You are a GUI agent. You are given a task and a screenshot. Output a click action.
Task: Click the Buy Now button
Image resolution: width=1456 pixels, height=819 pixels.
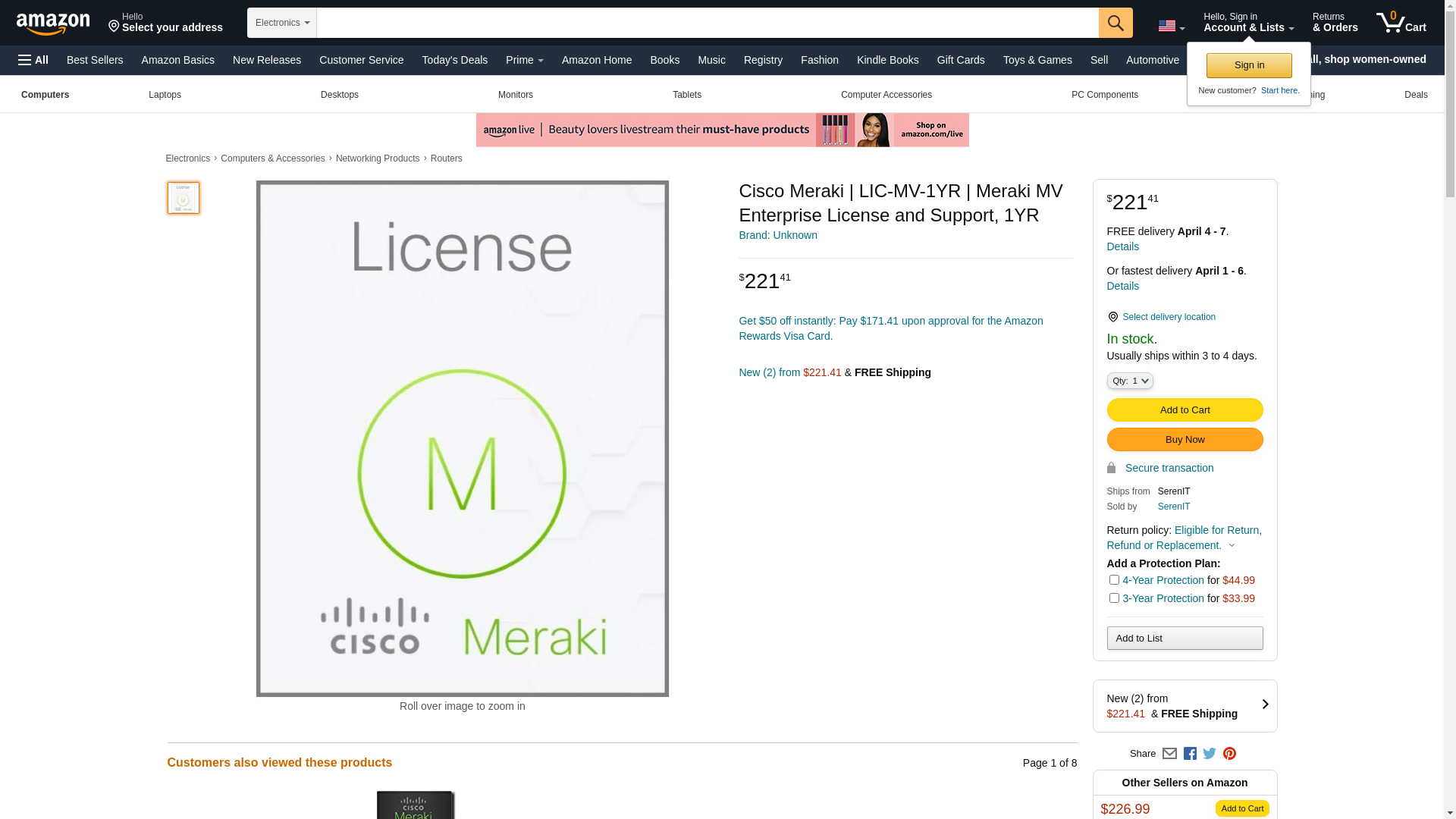tap(1185, 440)
